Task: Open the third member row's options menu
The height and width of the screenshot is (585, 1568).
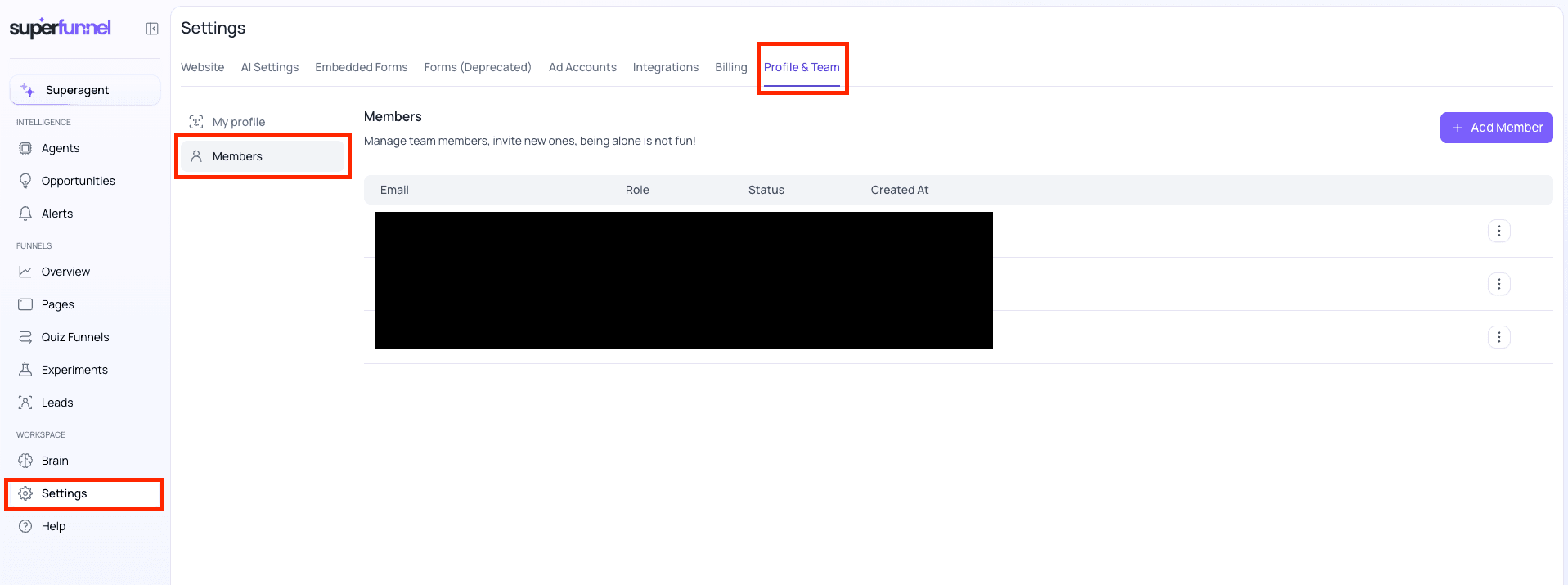Action: (x=1498, y=337)
